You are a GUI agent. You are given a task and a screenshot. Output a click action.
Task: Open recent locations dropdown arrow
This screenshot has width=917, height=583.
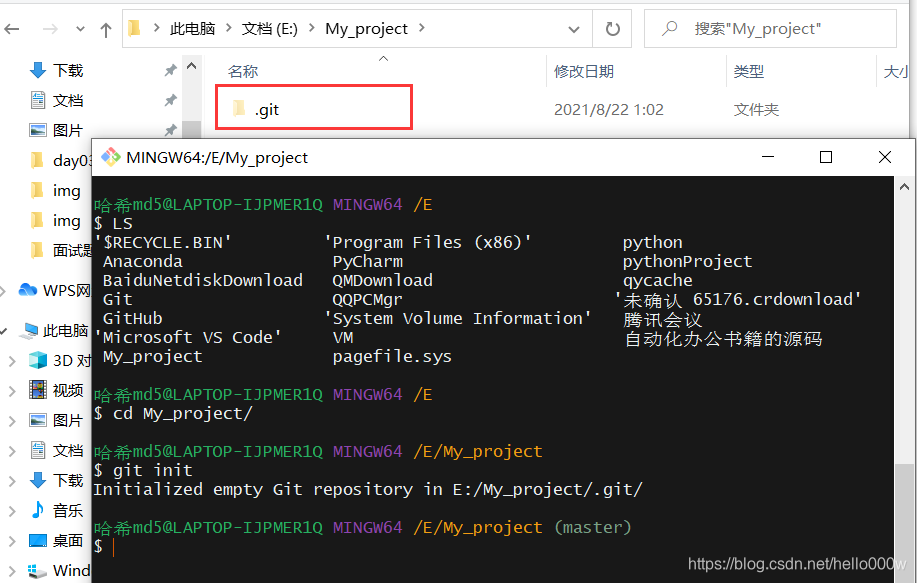[x=80, y=29]
